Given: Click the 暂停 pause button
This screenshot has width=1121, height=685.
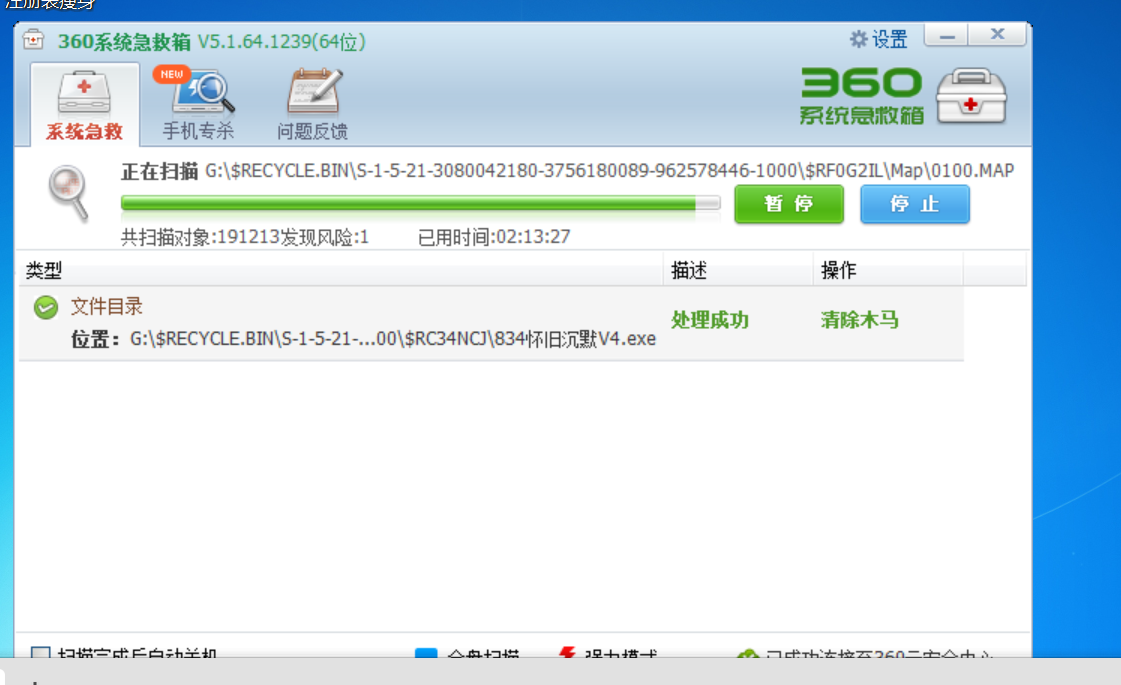Looking at the screenshot, I should (789, 204).
